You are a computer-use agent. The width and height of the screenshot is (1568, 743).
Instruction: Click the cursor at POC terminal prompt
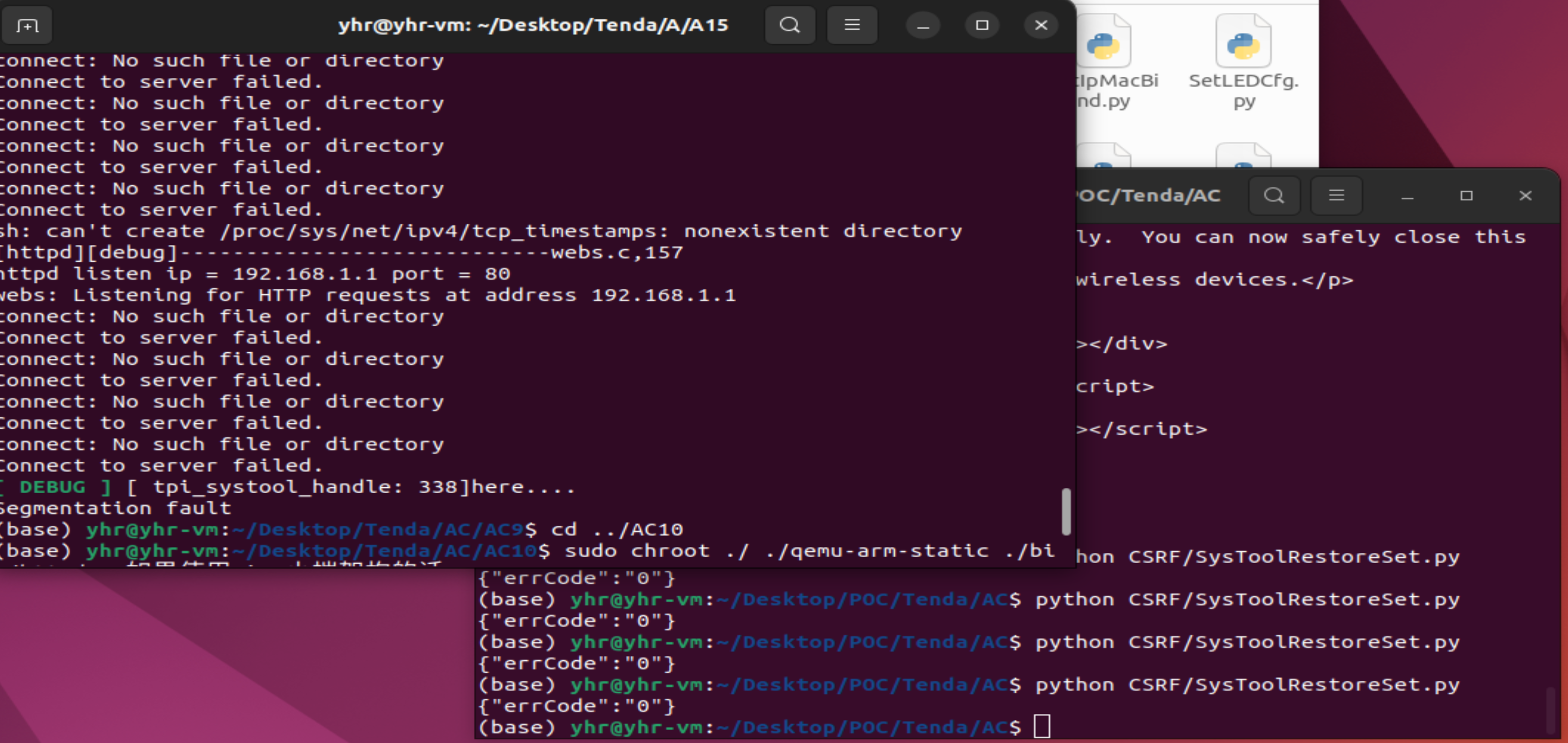tap(1042, 727)
